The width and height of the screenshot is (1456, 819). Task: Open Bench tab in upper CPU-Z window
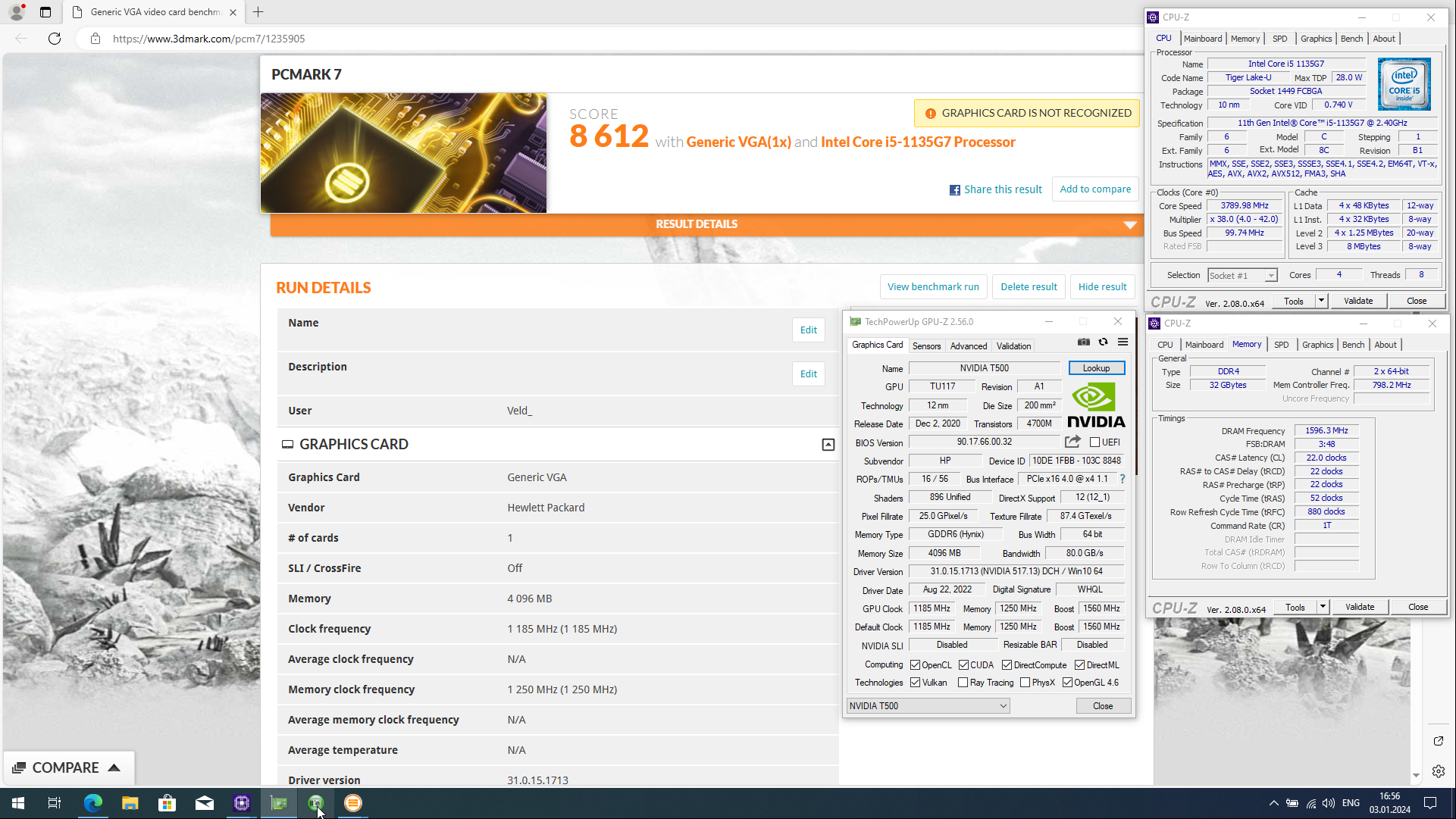1351,39
